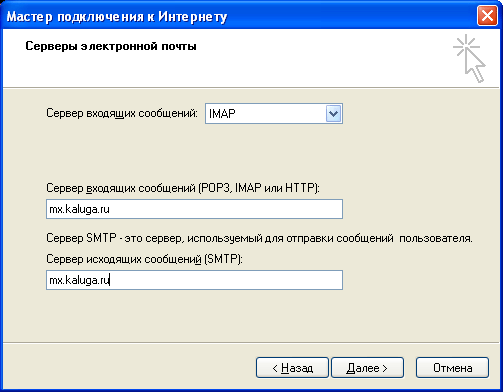Focus the outgoing SMTP server address field
503x392 pixels.
pos(194,280)
